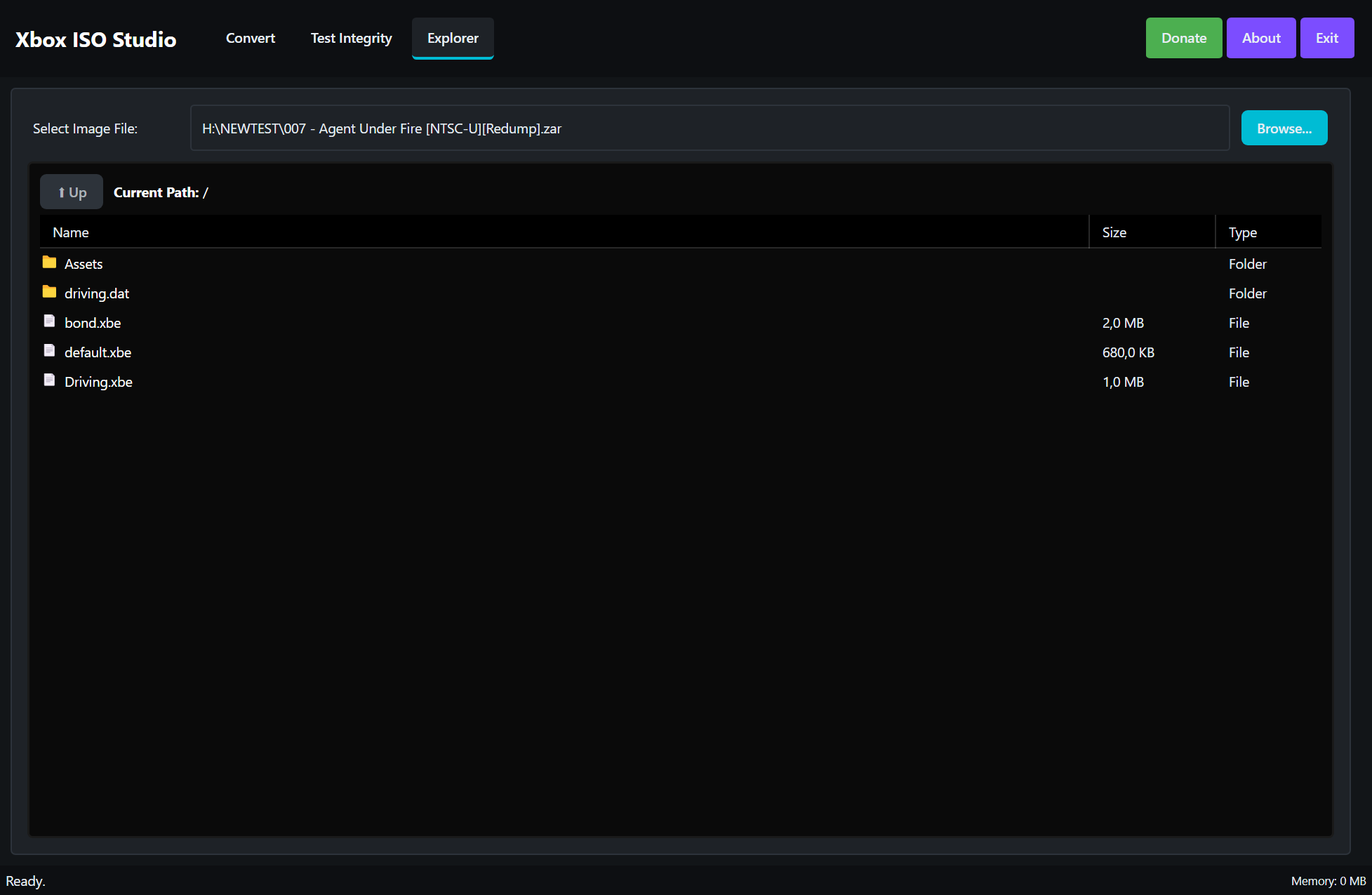The height and width of the screenshot is (895, 1372).
Task: Click the default.xbe file icon
Action: (49, 351)
